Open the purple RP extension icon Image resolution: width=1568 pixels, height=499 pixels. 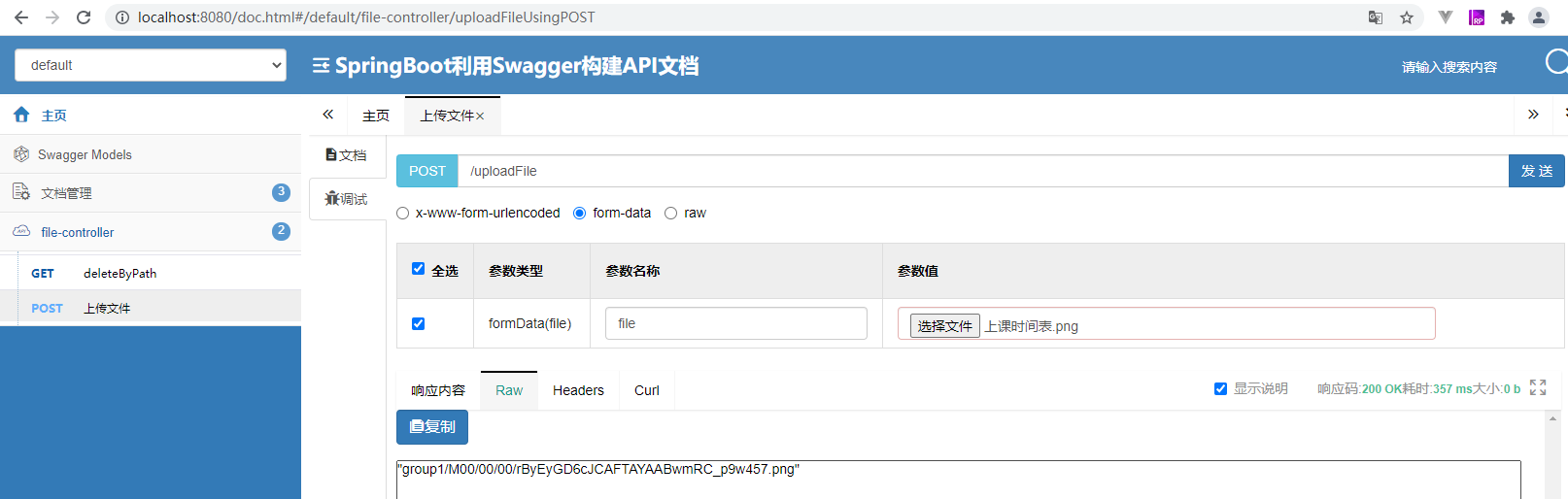(1477, 17)
